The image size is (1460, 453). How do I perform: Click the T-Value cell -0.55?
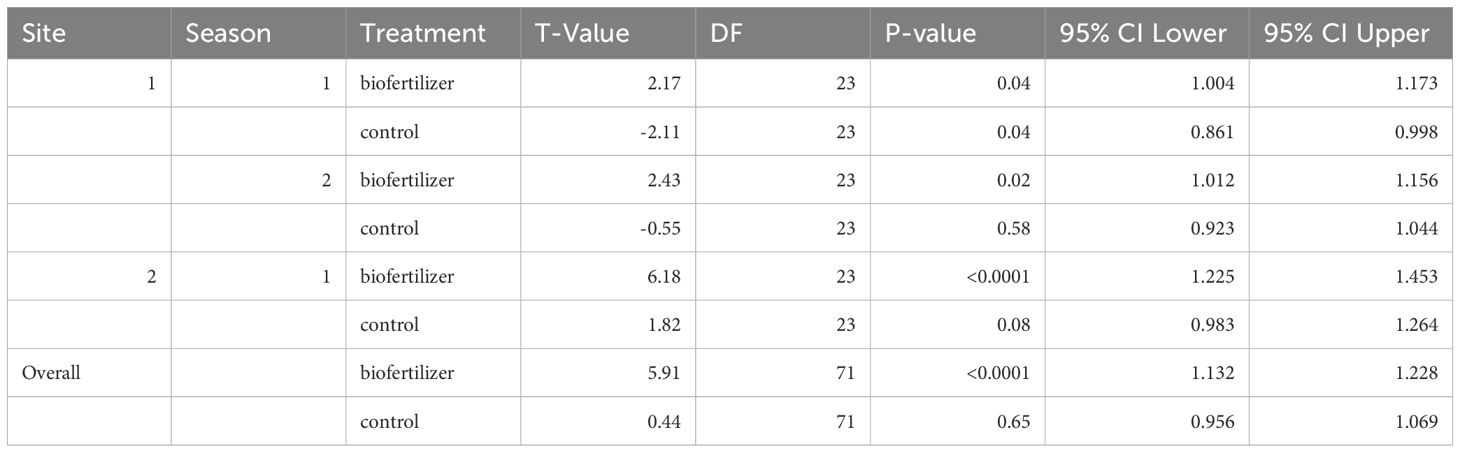click(x=661, y=229)
